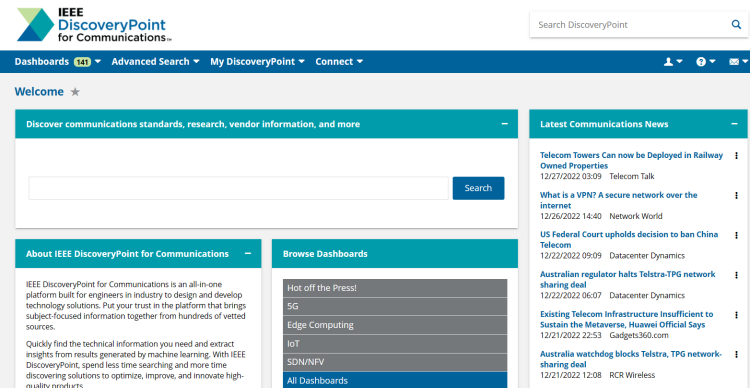The width and height of the screenshot is (750, 388).
Task: Expand the Advanced Search menu
Action: click(155, 62)
